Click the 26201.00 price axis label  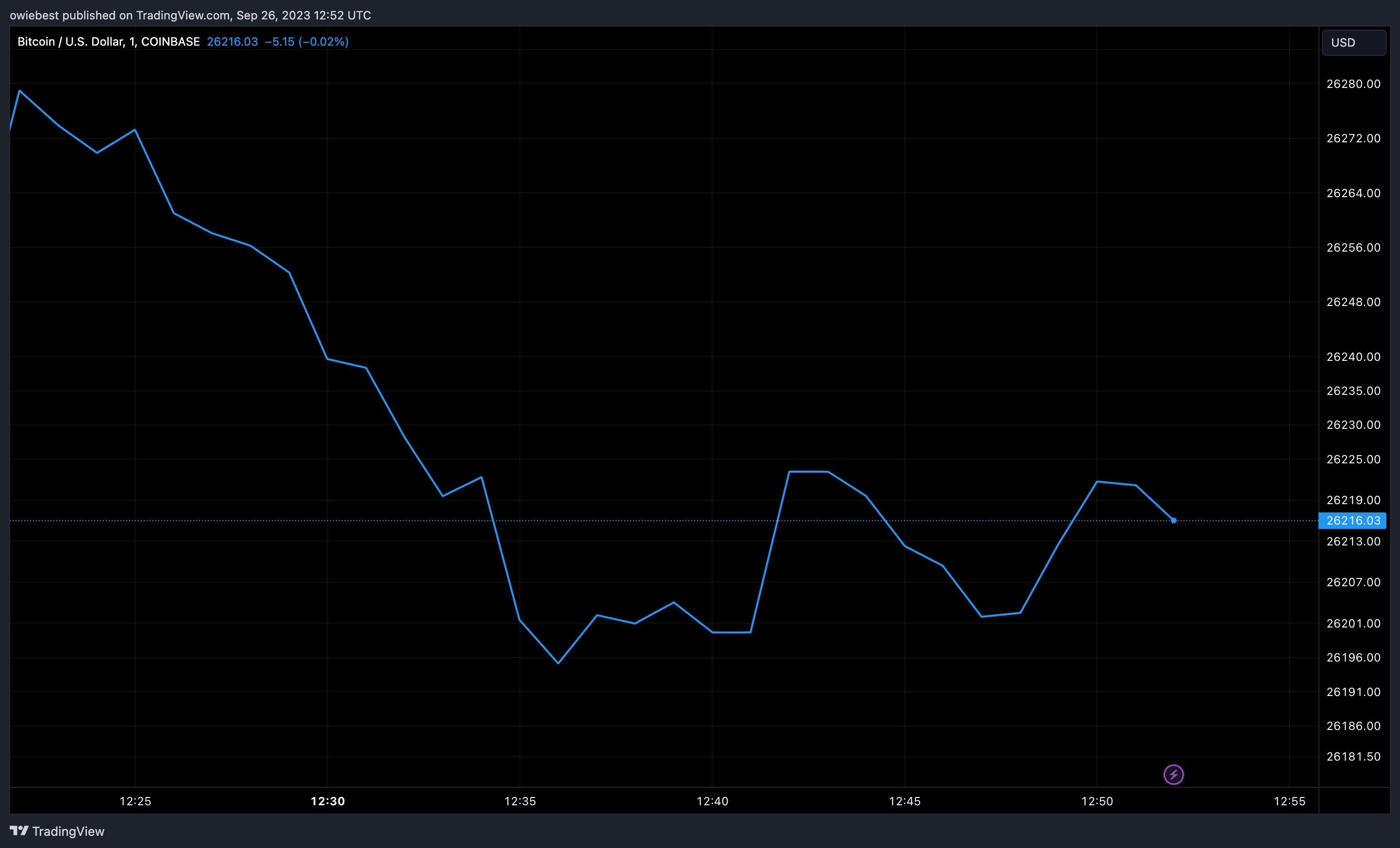[x=1353, y=624]
